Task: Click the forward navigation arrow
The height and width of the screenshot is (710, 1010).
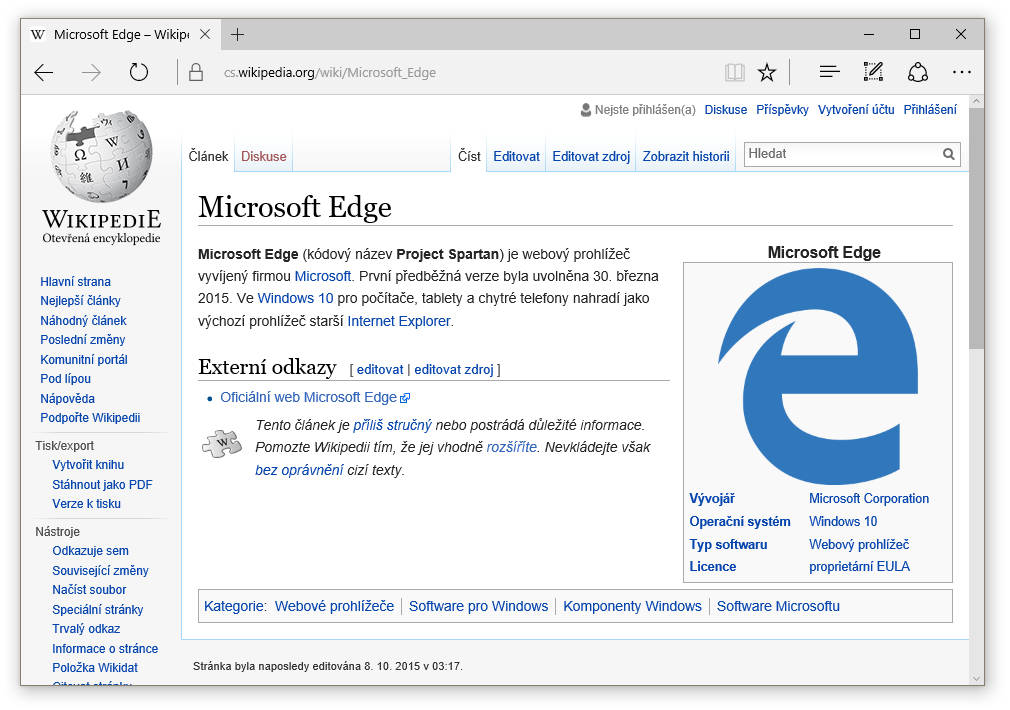Action: (x=91, y=72)
